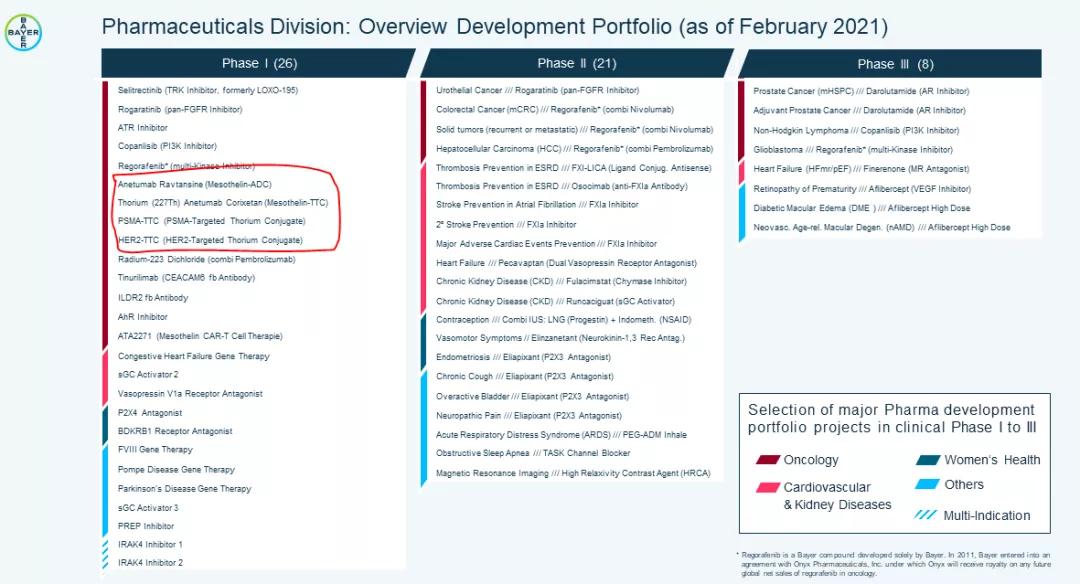1080x584 pixels.
Task: Select 'Stroke Prevention in Atrial Fibrillation' row
Action: tap(537, 205)
